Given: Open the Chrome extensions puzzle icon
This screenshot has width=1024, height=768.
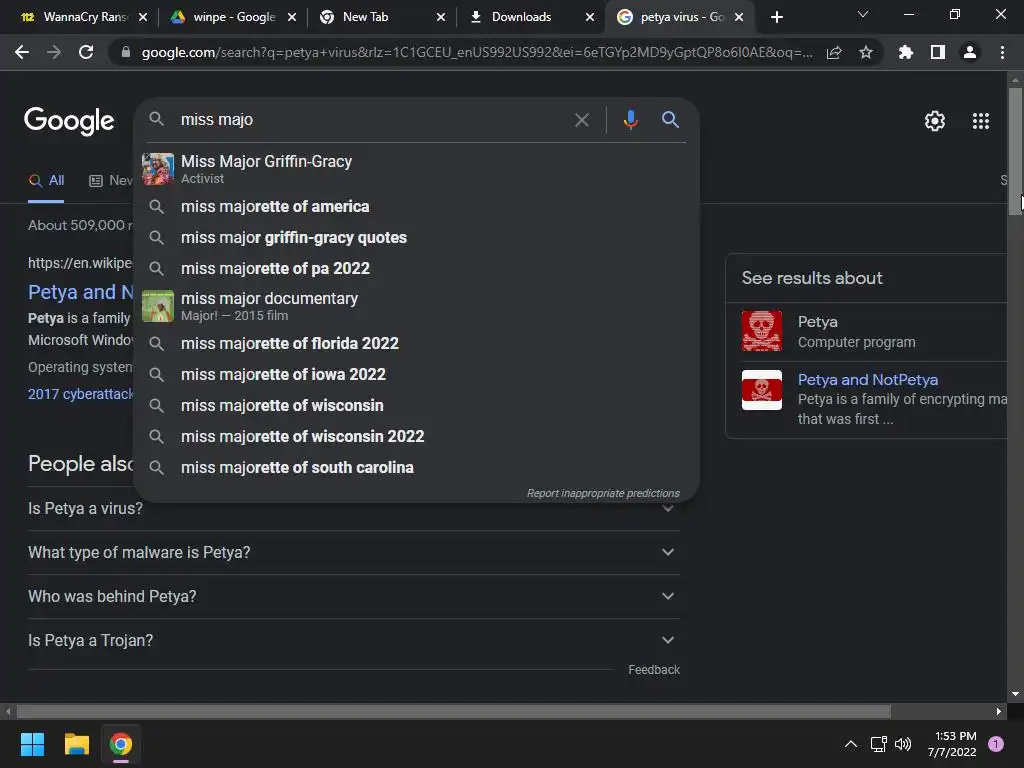Looking at the screenshot, I should click(906, 52).
